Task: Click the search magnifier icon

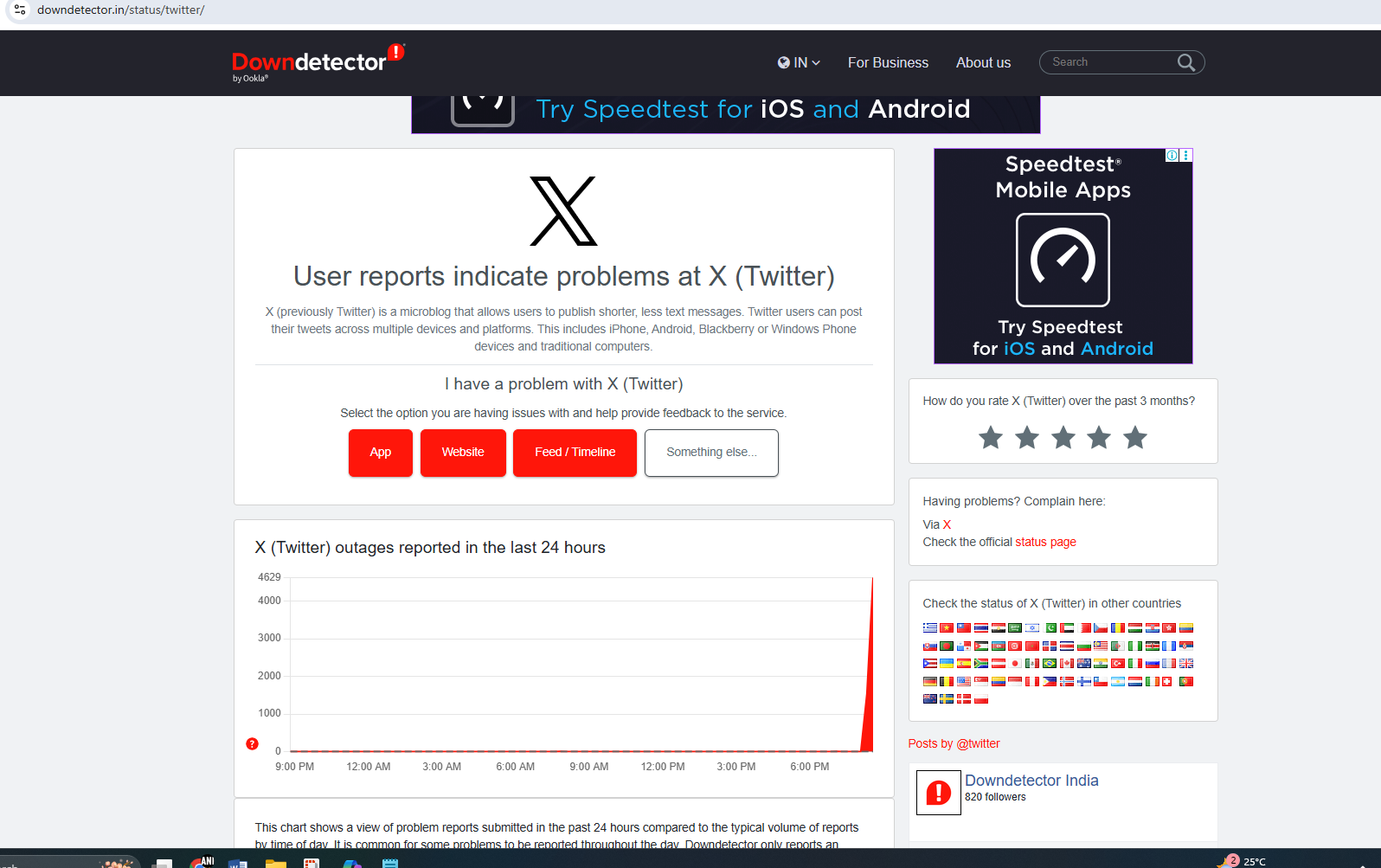Action: point(1185,62)
